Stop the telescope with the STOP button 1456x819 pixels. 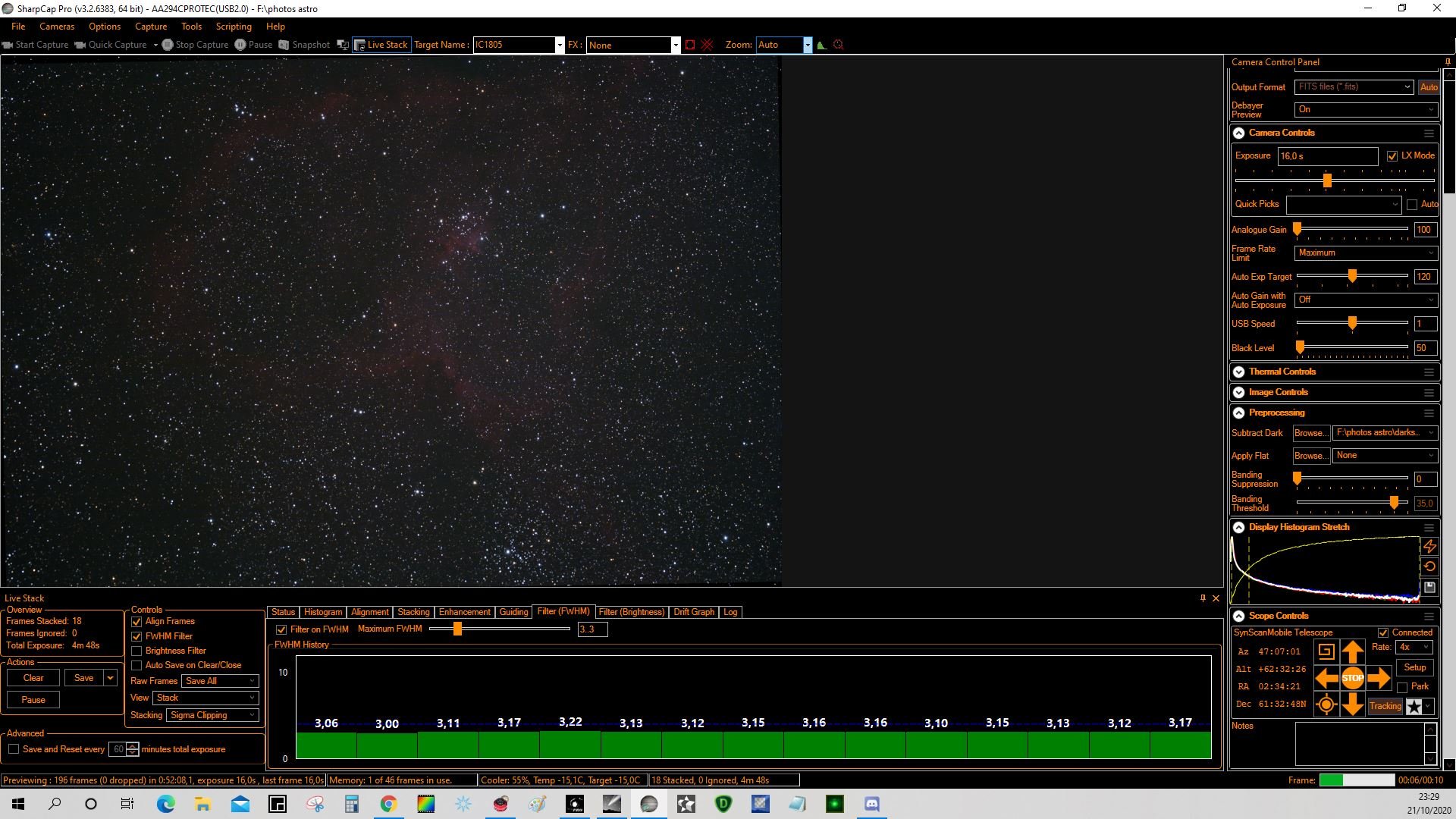pyautogui.click(x=1352, y=678)
